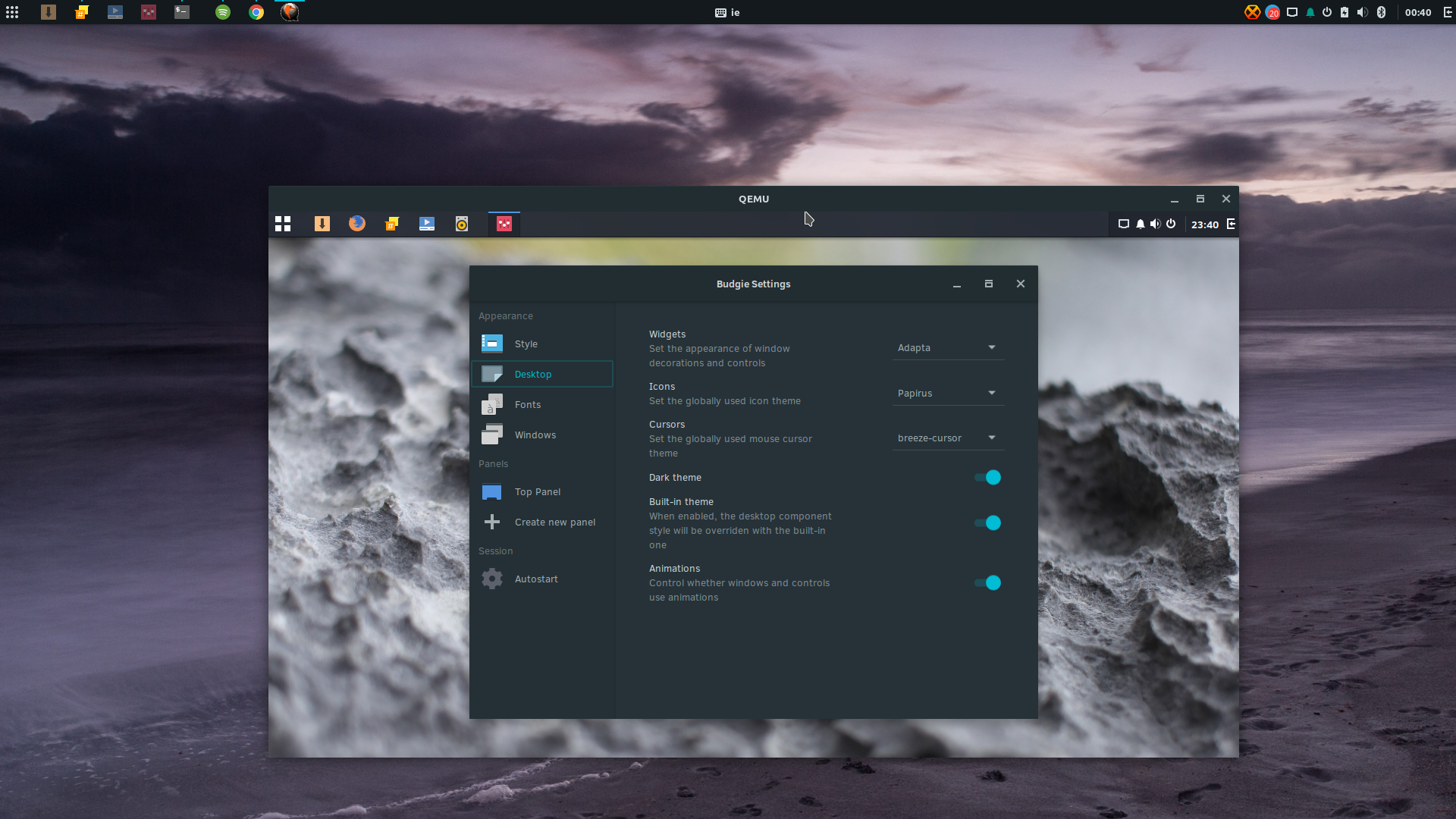Screen dimensions: 1456x819
Task: Open sticky notes in the QEMU guest panel
Action: tap(392, 224)
